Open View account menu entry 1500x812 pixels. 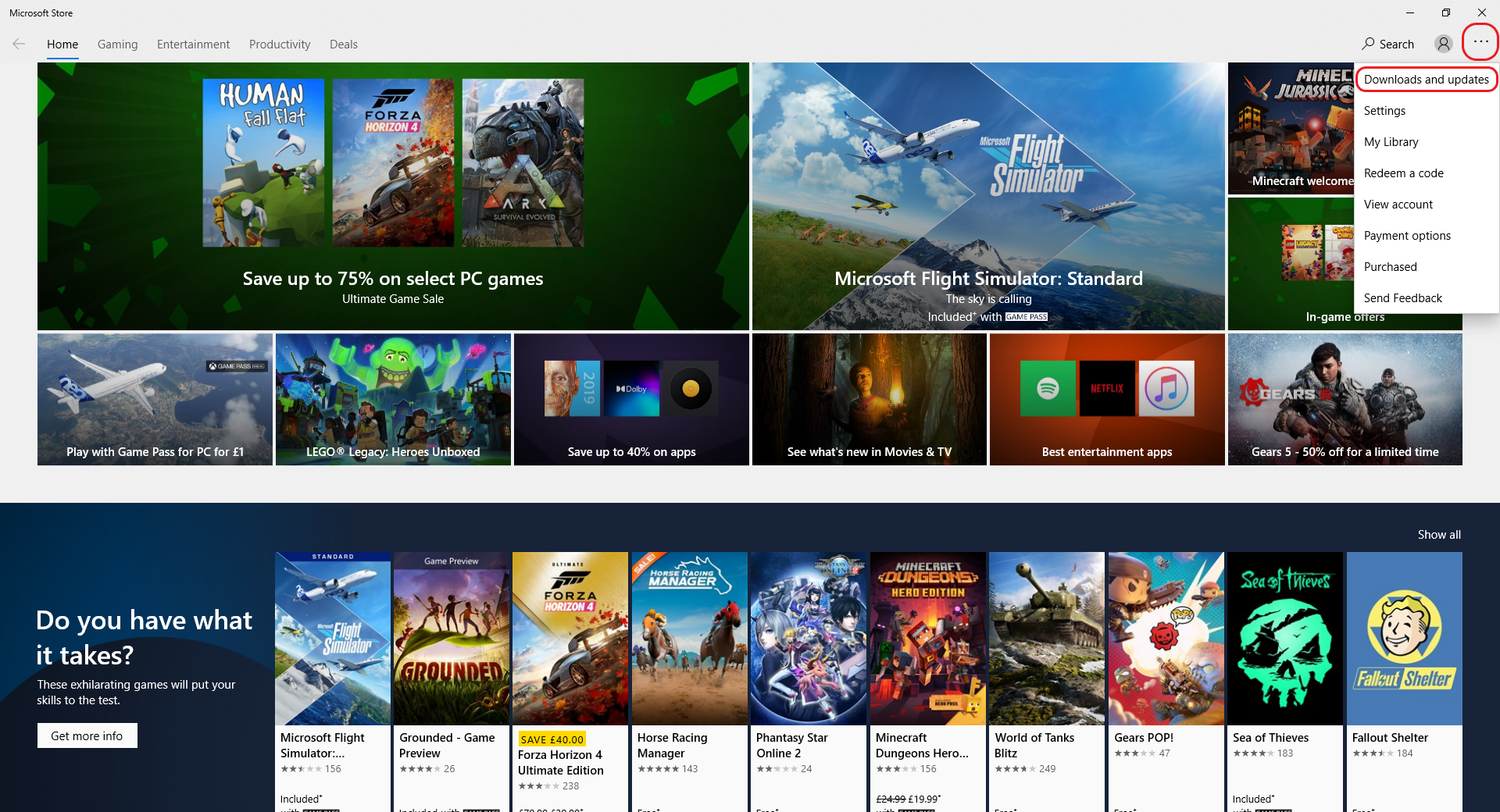pyautogui.click(x=1427, y=205)
